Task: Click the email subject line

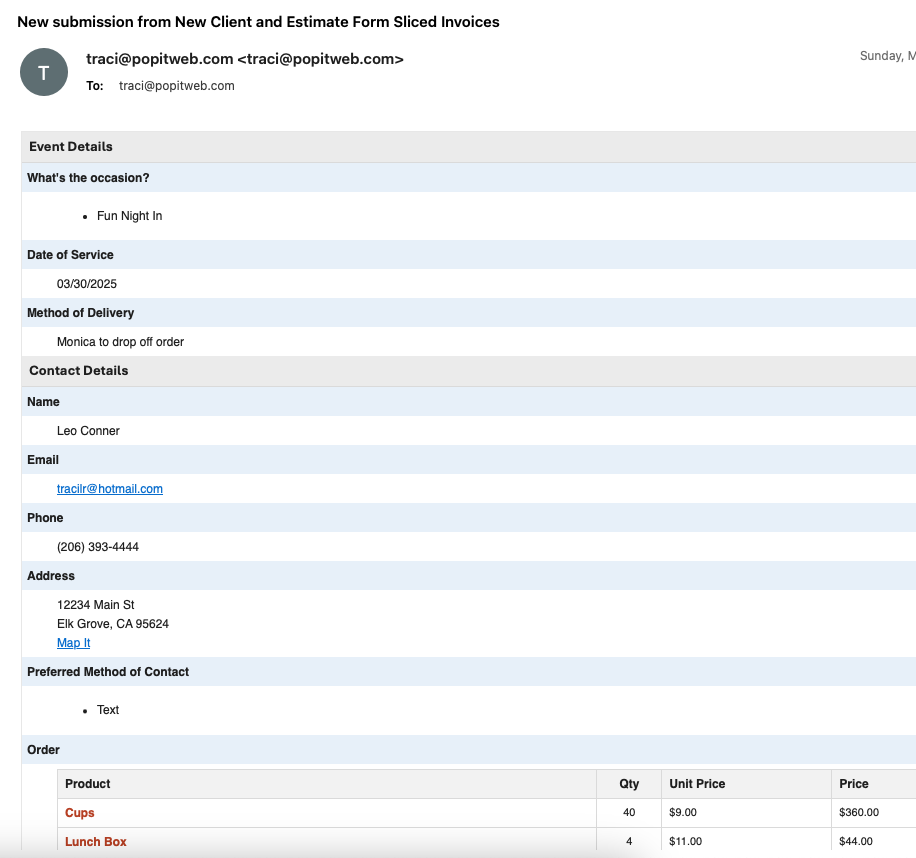Action: coord(258,22)
